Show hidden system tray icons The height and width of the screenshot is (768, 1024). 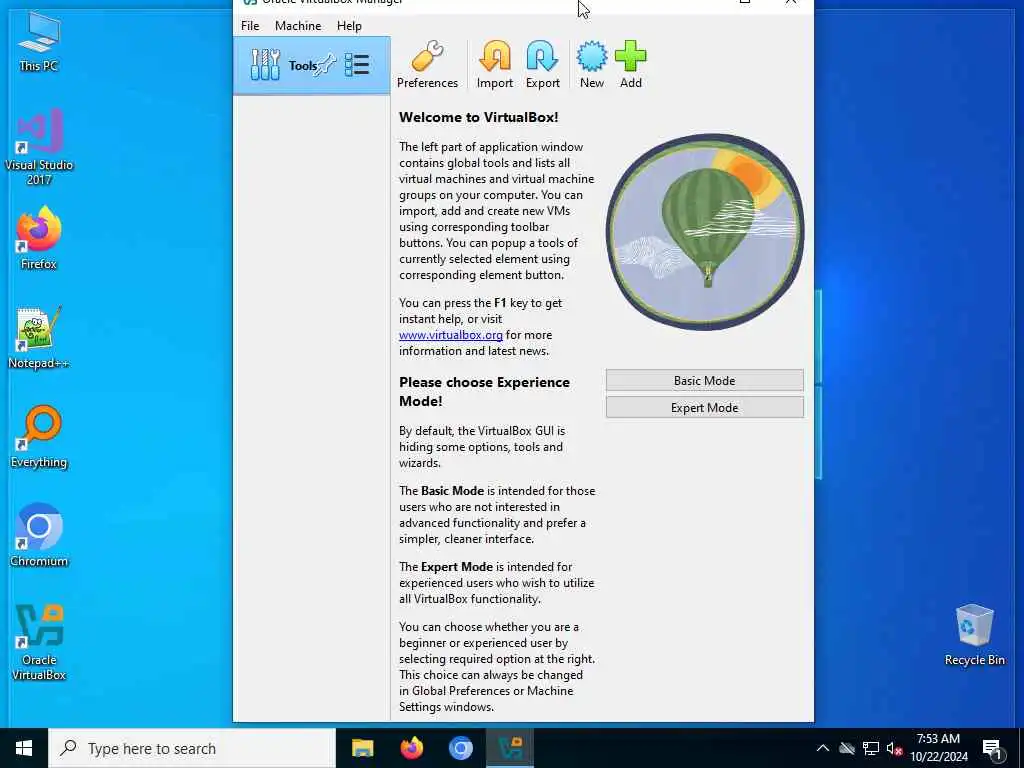coord(822,748)
